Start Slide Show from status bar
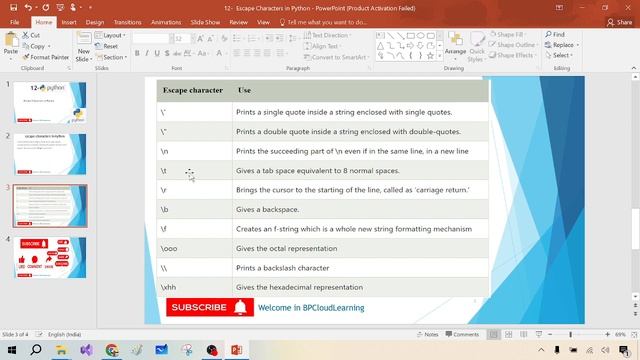 [539, 334]
